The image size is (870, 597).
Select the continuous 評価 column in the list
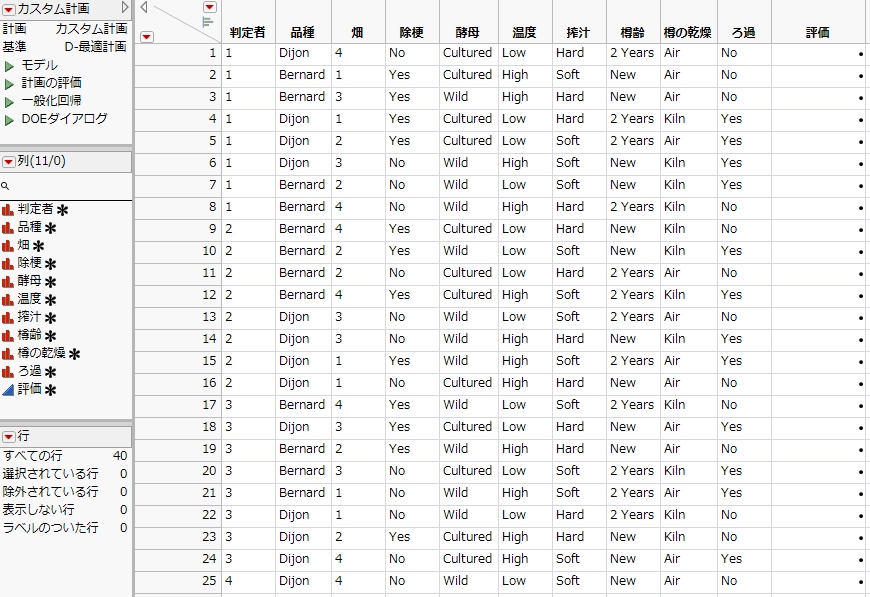(x=29, y=388)
